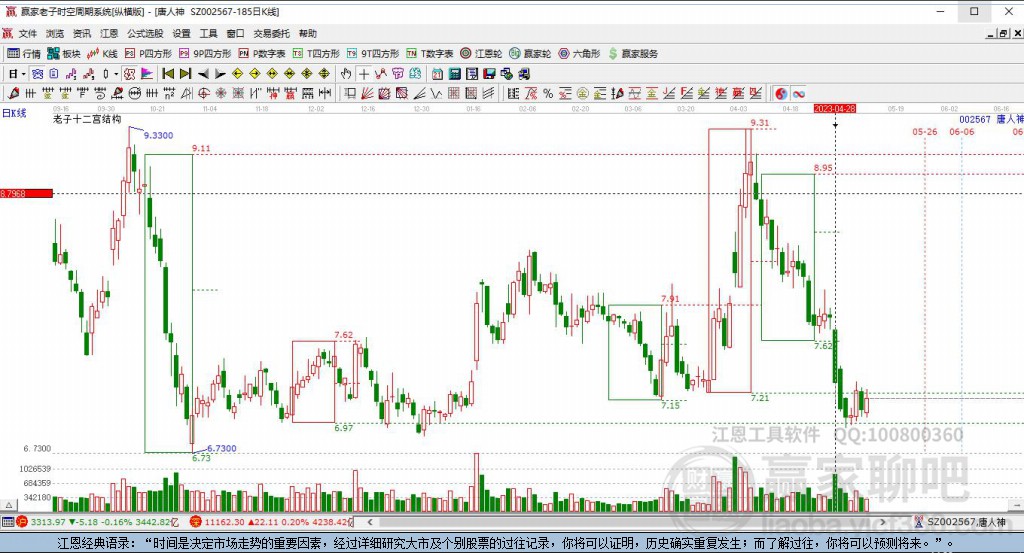Click the 2023-04-28 date marker on the timeline

835,107
